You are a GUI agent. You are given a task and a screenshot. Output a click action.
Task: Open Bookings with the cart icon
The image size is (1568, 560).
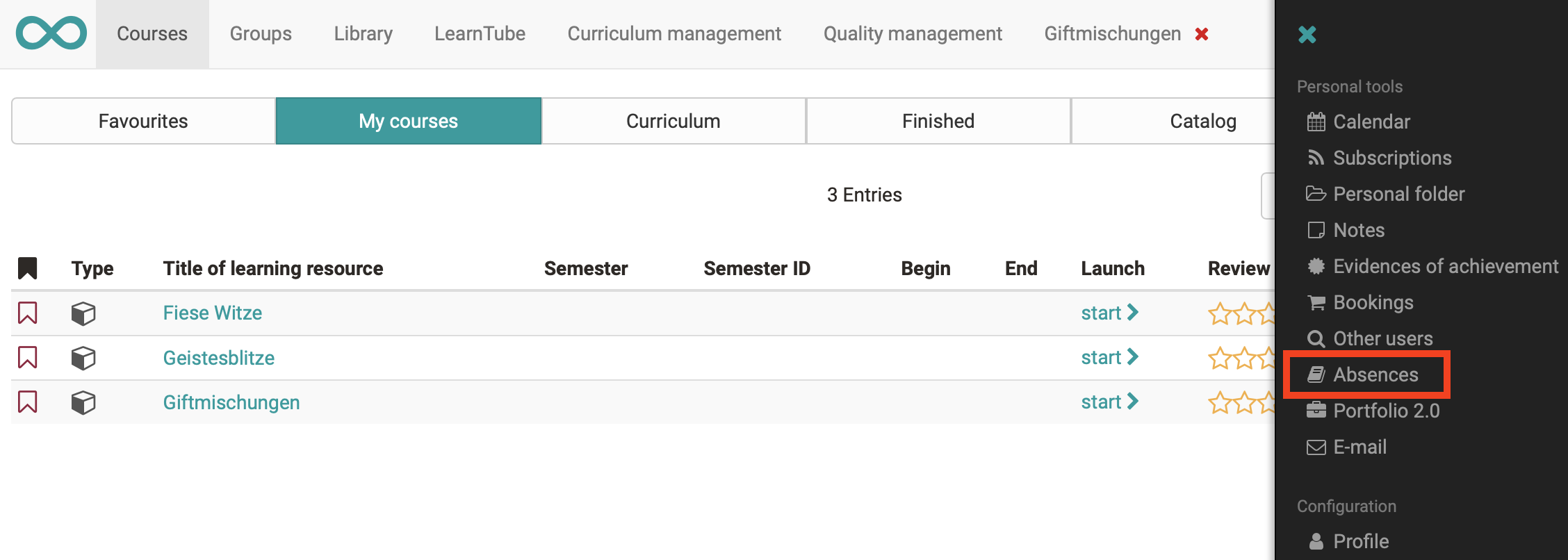(1373, 302)
